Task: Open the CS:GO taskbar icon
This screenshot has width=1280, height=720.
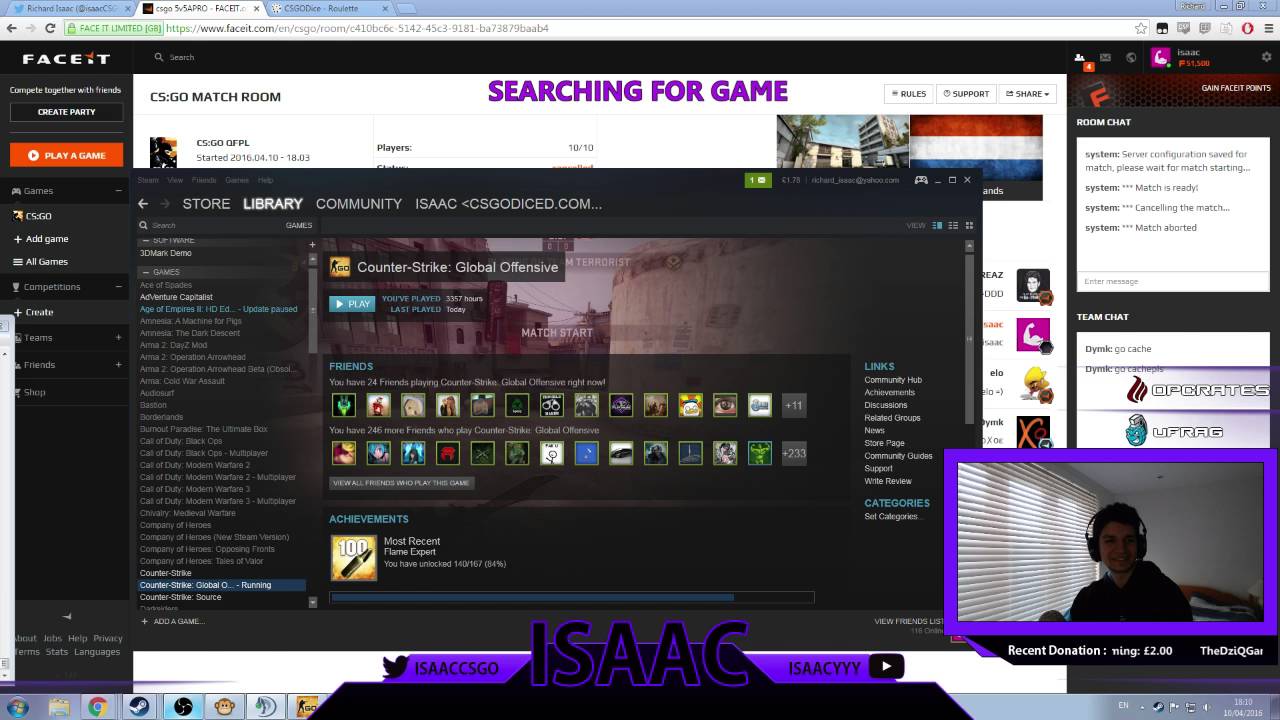Action: click(x=306, y=707)
